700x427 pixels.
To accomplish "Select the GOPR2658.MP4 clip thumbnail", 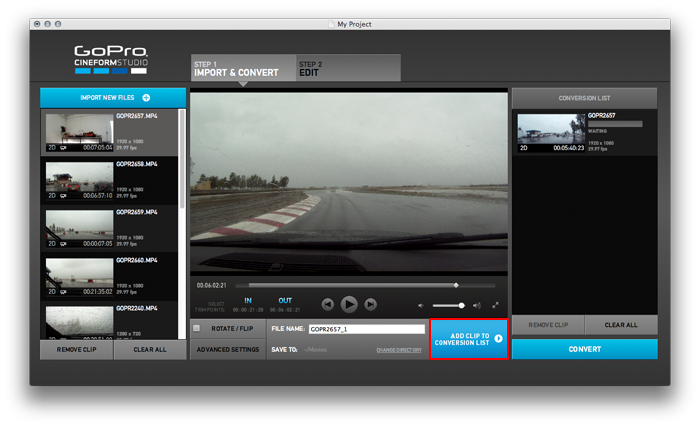I will click(79, 181).
